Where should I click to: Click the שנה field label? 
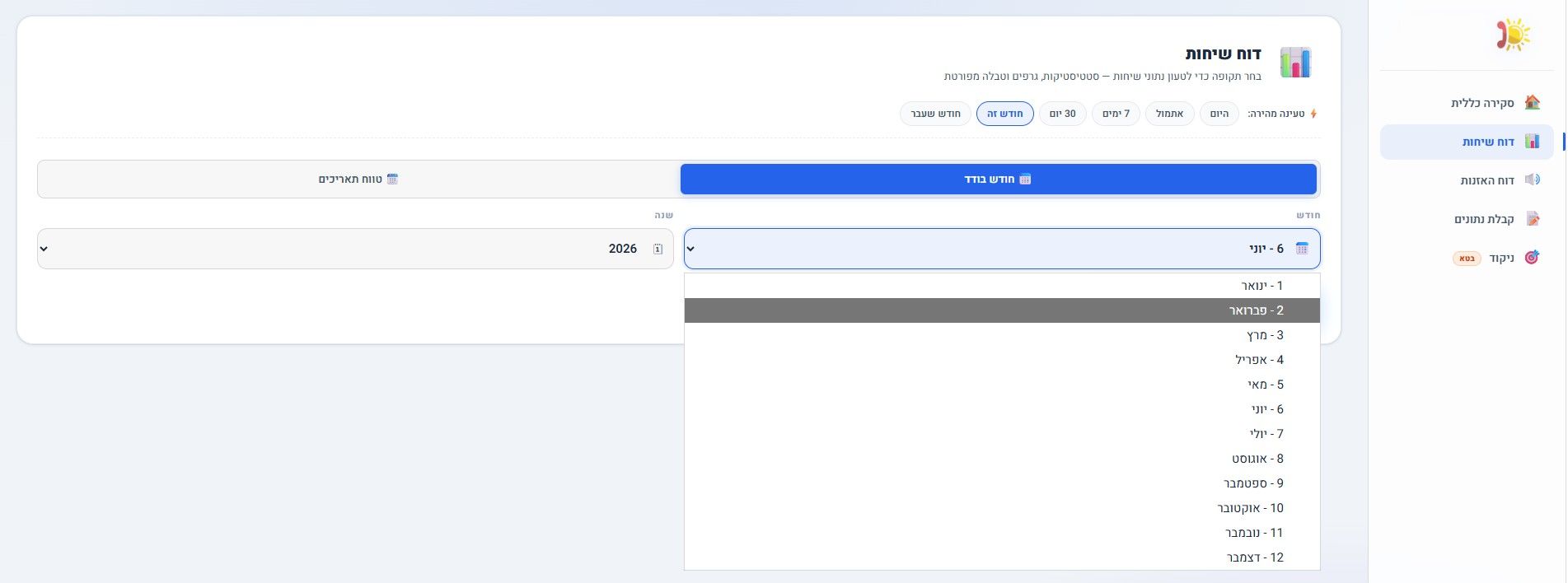point(664,215)
